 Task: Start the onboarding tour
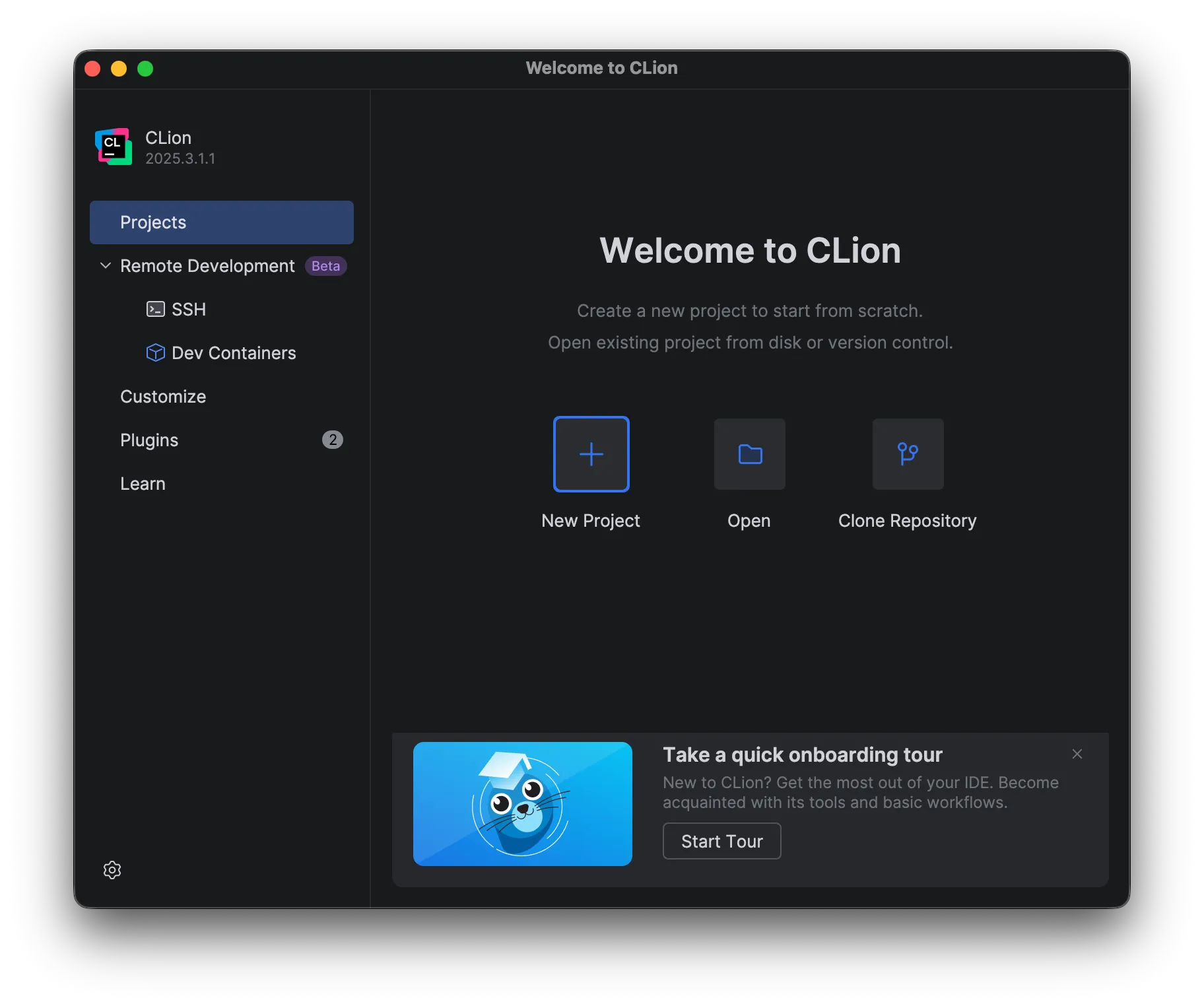(721, 841)
